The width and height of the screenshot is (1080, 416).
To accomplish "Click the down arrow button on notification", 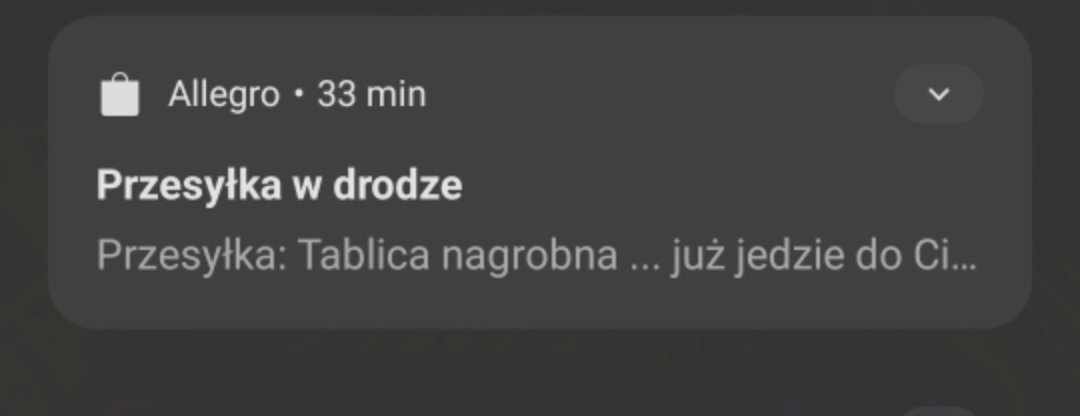I will tap(938, 94).
